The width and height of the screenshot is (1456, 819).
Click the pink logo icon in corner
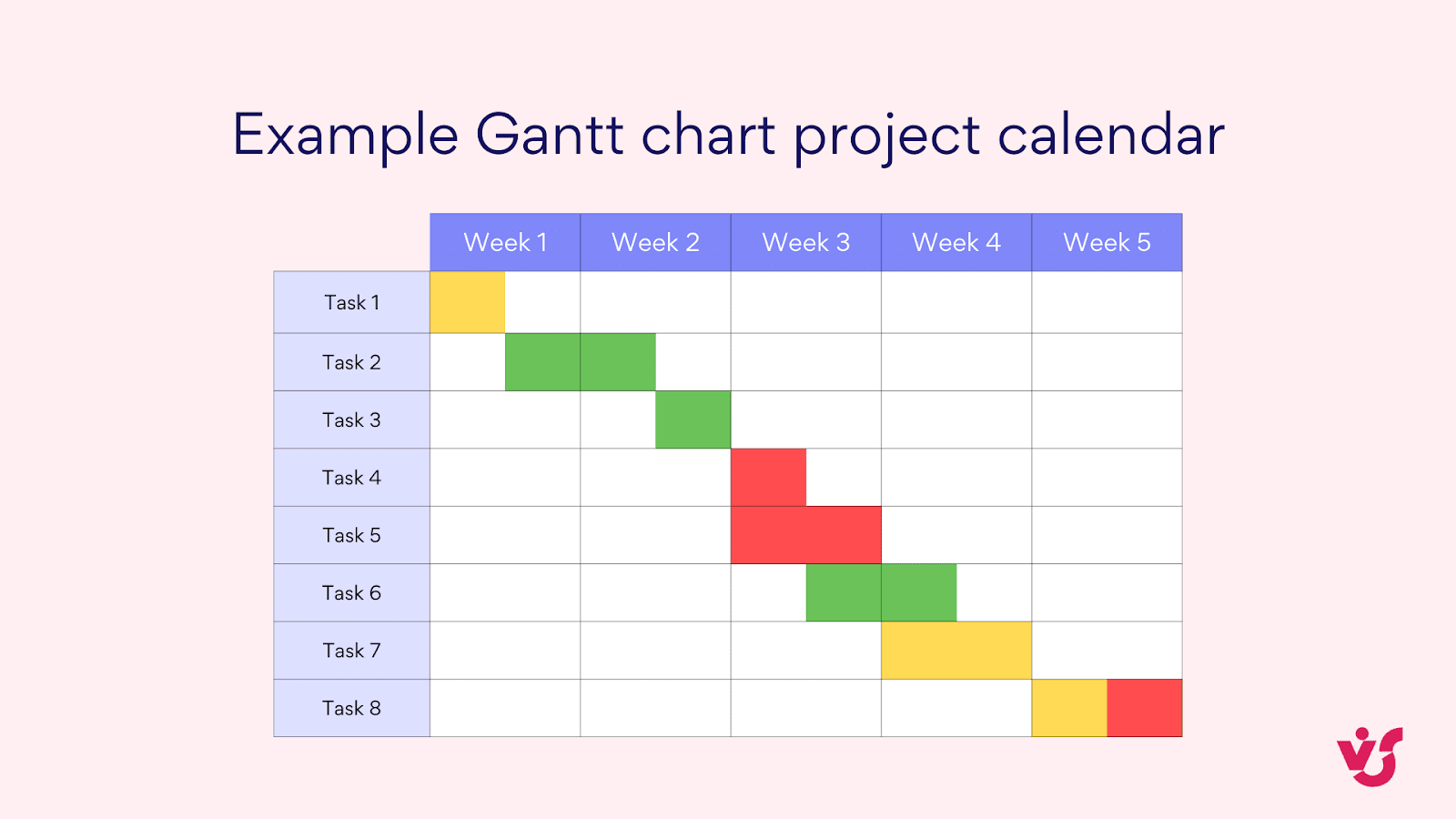pos(1370,757)
